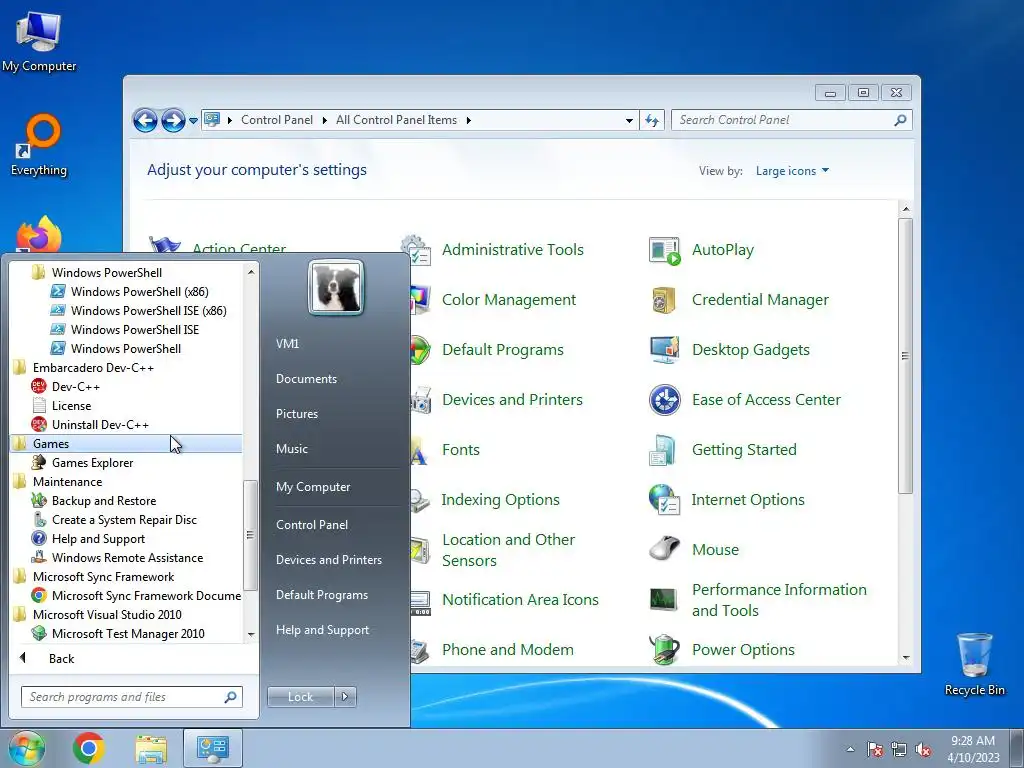The image size is (1024, 768).
Task: Open recent pages arrow next to Forward
Action: pos(193,121)
